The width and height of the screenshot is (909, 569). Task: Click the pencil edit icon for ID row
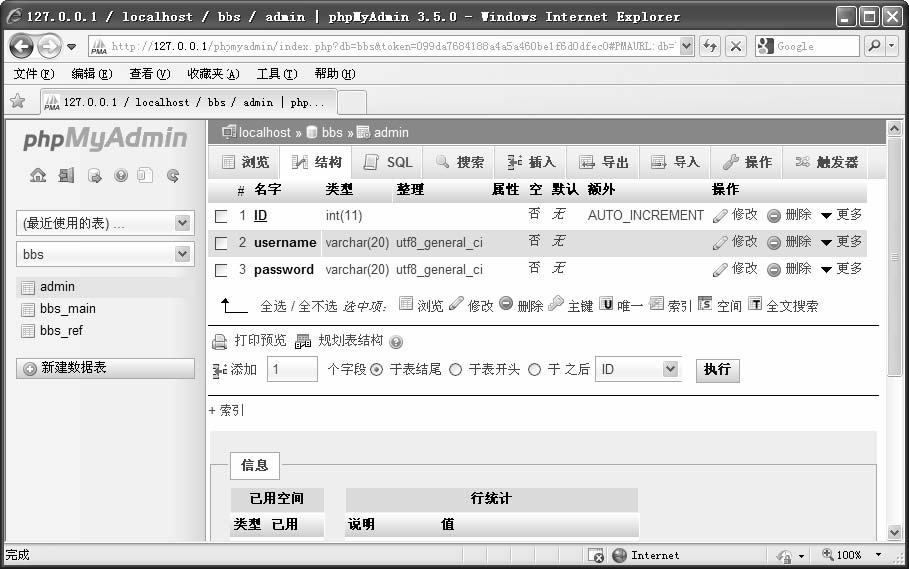[720, 216]
